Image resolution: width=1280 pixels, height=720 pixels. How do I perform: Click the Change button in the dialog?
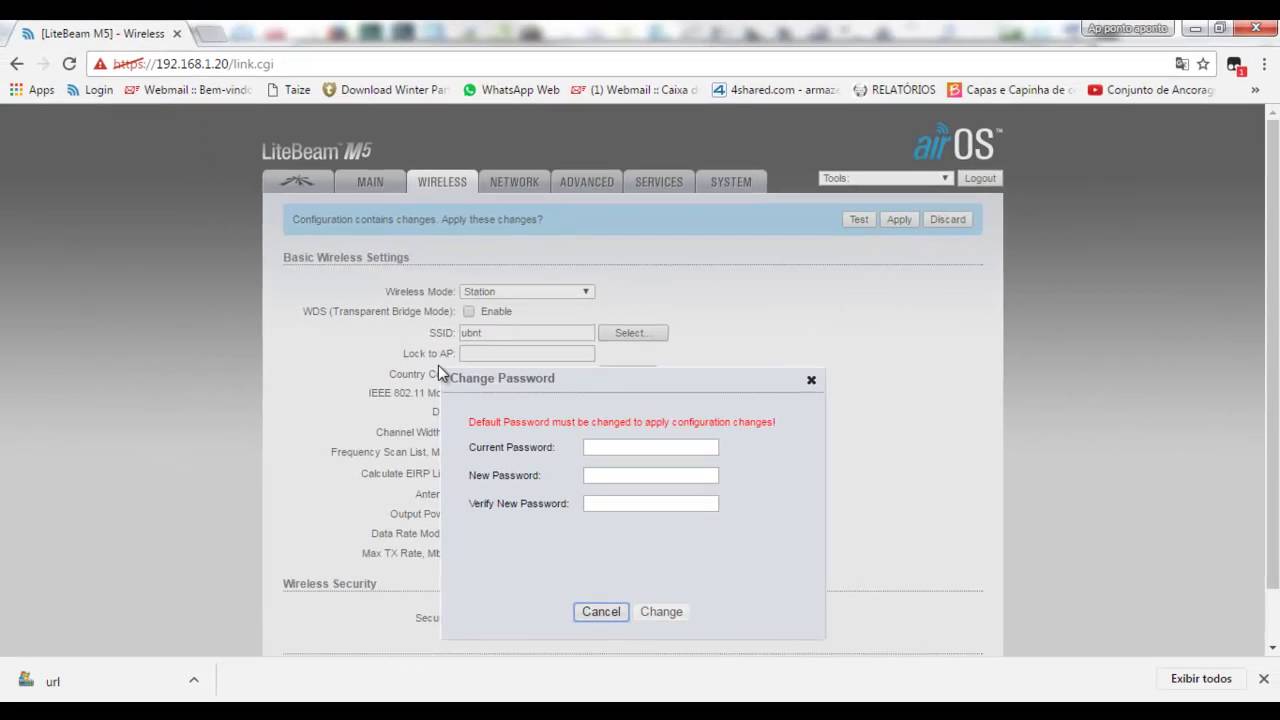[x=661, y=611]
